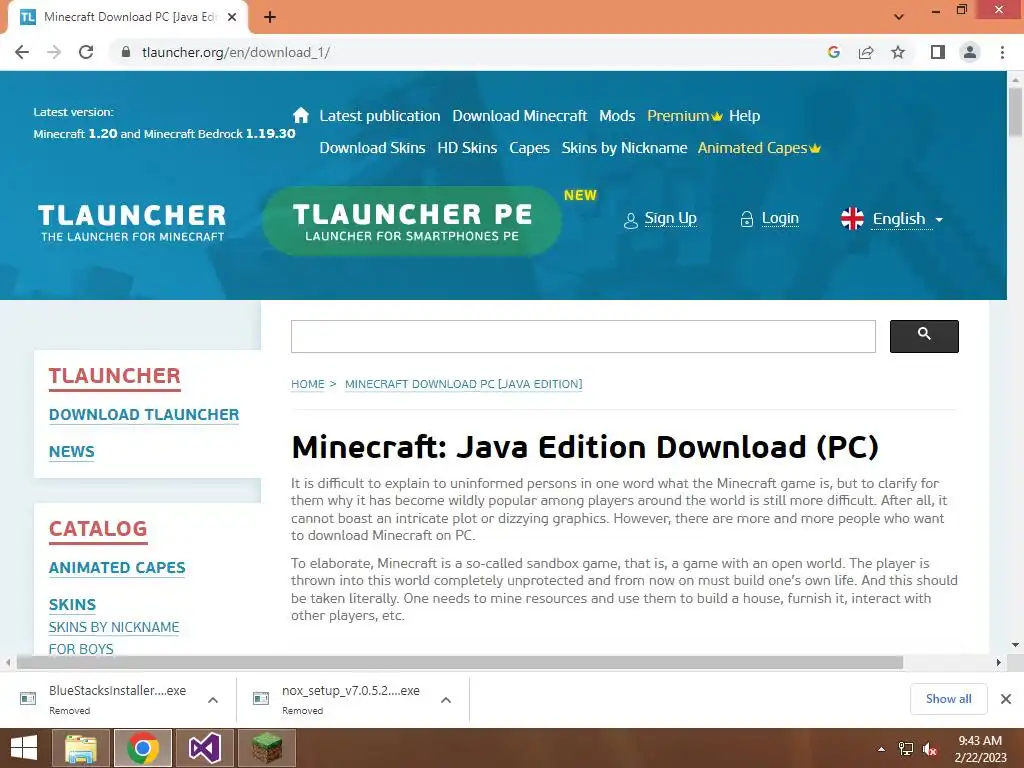The height and width of the screenshot is (768, 1024).
Task: Close the Minecraft Download tab
Action: [232, 17]
